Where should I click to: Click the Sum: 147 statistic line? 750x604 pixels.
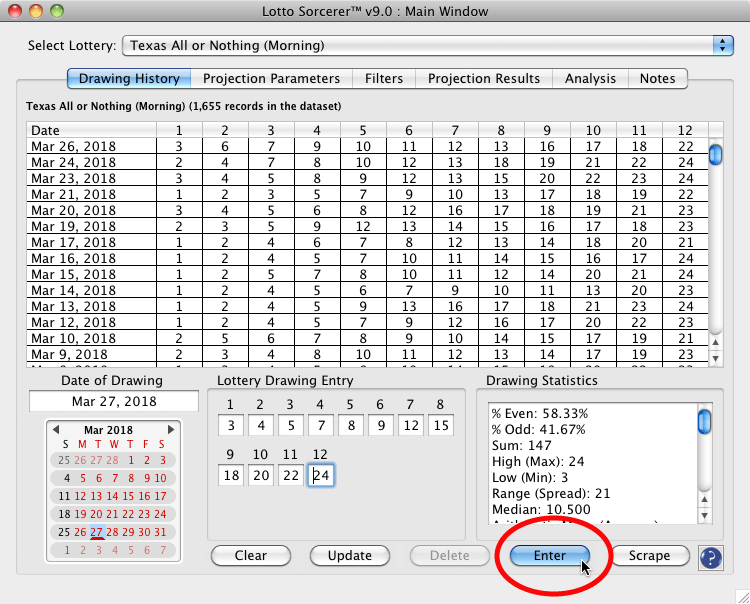tap(521, 445)
